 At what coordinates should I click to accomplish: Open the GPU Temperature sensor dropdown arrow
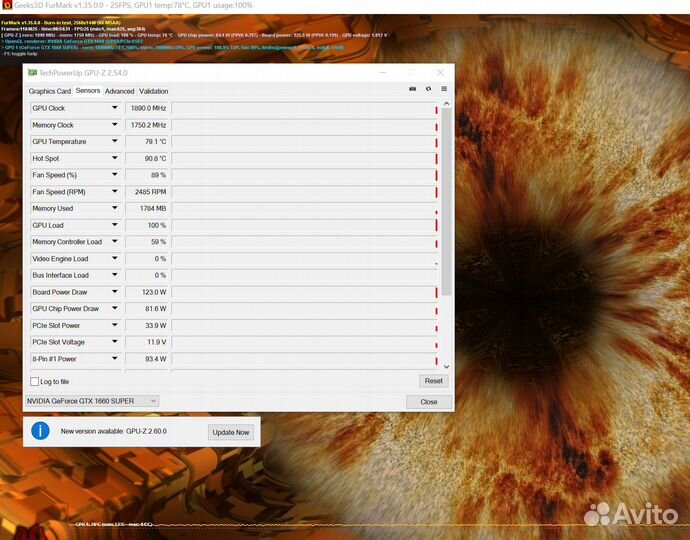[112, 142]
